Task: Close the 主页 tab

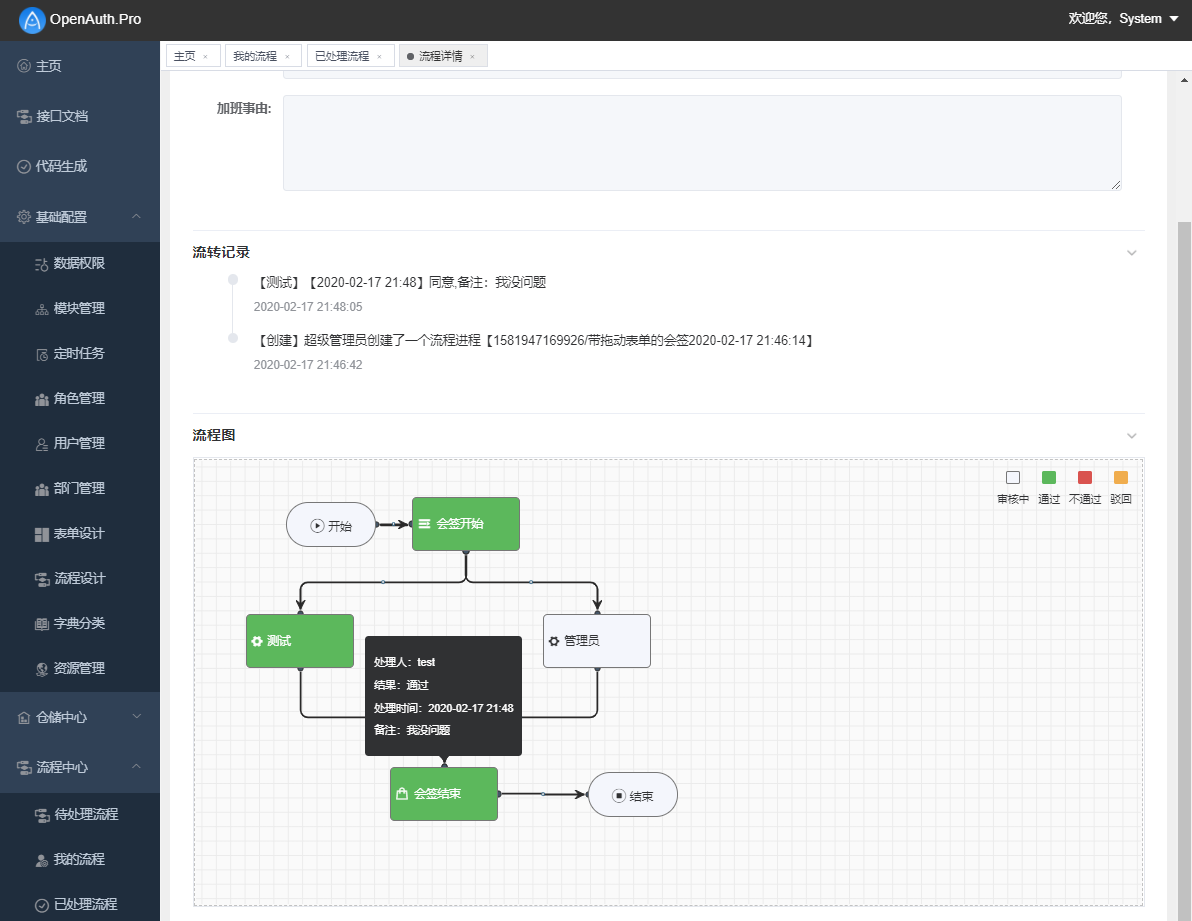Action: pos(205,57)
